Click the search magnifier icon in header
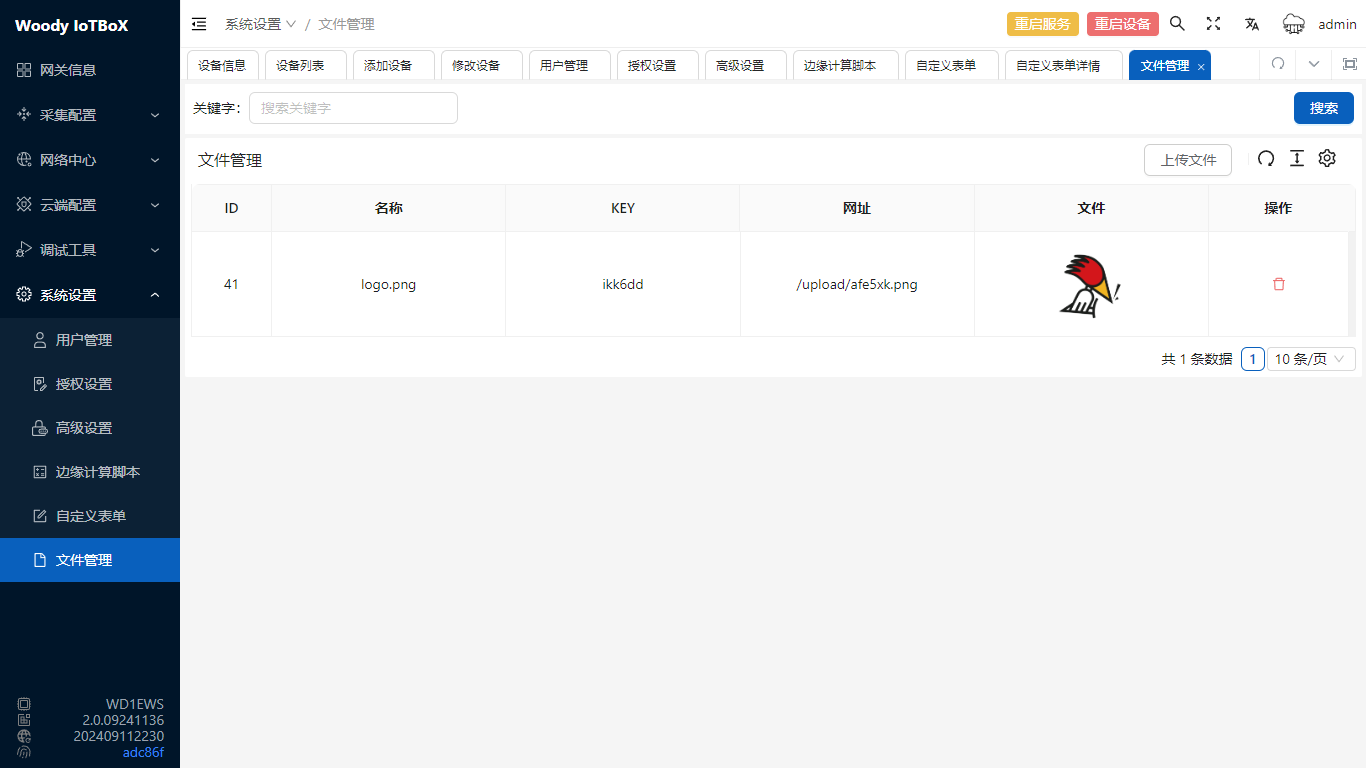The height and width of the screenshot is (768, 1366). click(x=1177, y=24)
